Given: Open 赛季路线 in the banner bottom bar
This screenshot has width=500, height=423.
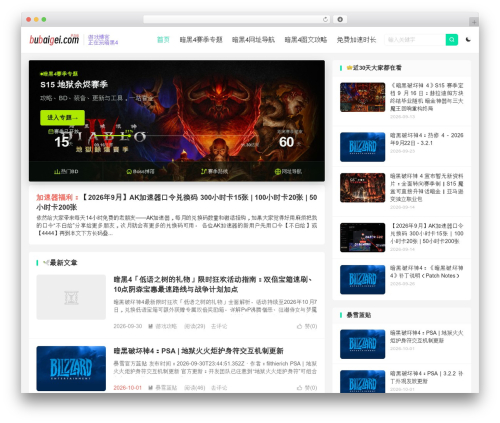Looking at the screenshot, I should (x=214, y=171).
